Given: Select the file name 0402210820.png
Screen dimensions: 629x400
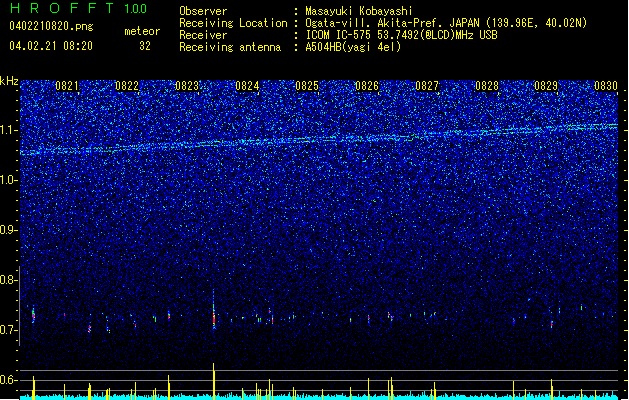Looking at the screenshot, I should coord(51,26).
